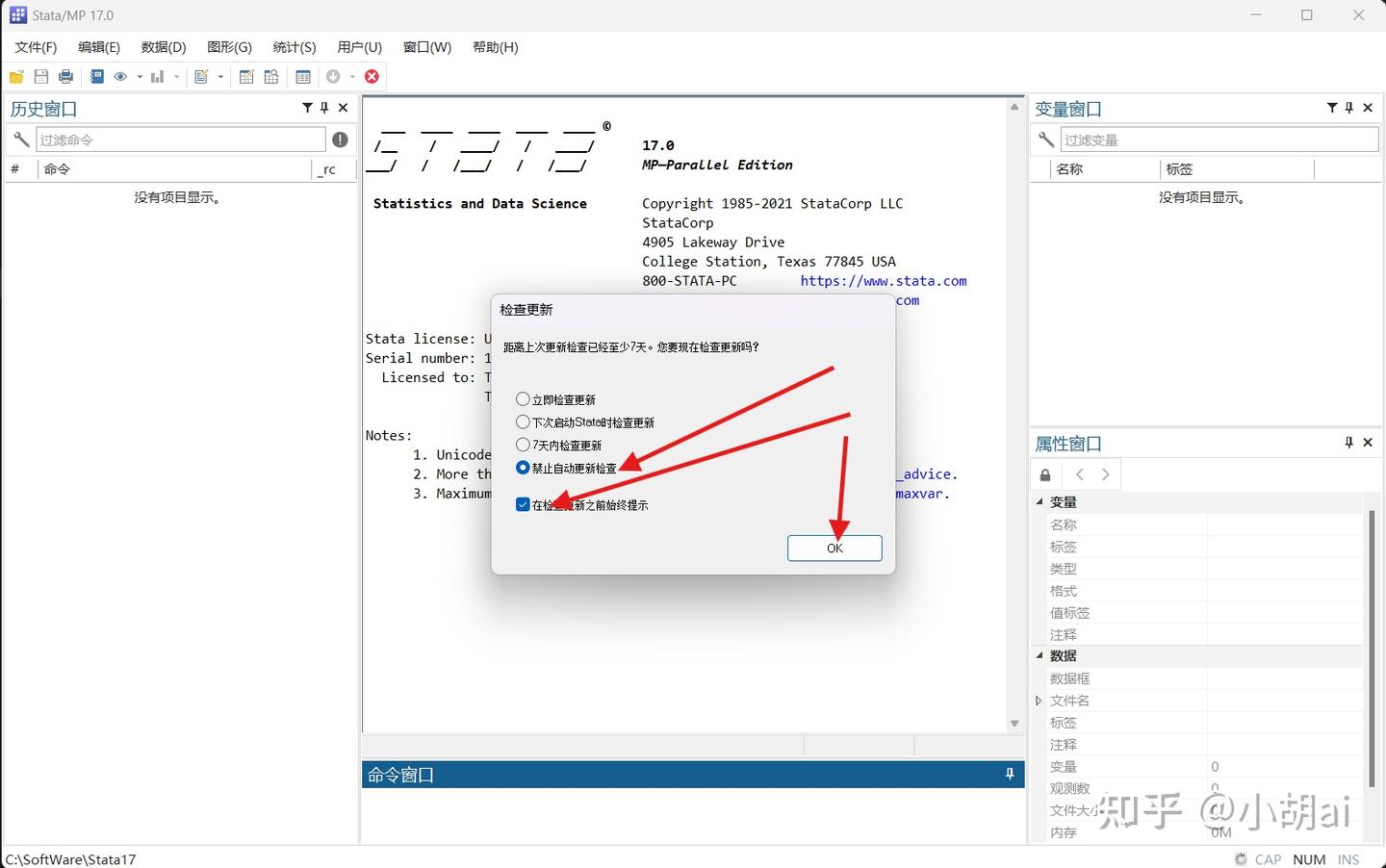The width and height of the screenshot is (1386, 868).
Task: Click the results window scroll-up arrow
Action: (x=1014, y=107)
